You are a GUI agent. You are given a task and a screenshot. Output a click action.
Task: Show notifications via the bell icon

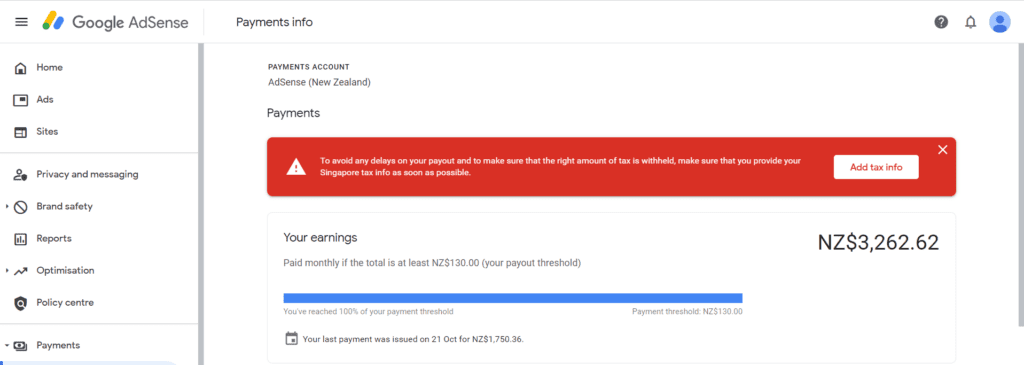(x=971, y=22)
